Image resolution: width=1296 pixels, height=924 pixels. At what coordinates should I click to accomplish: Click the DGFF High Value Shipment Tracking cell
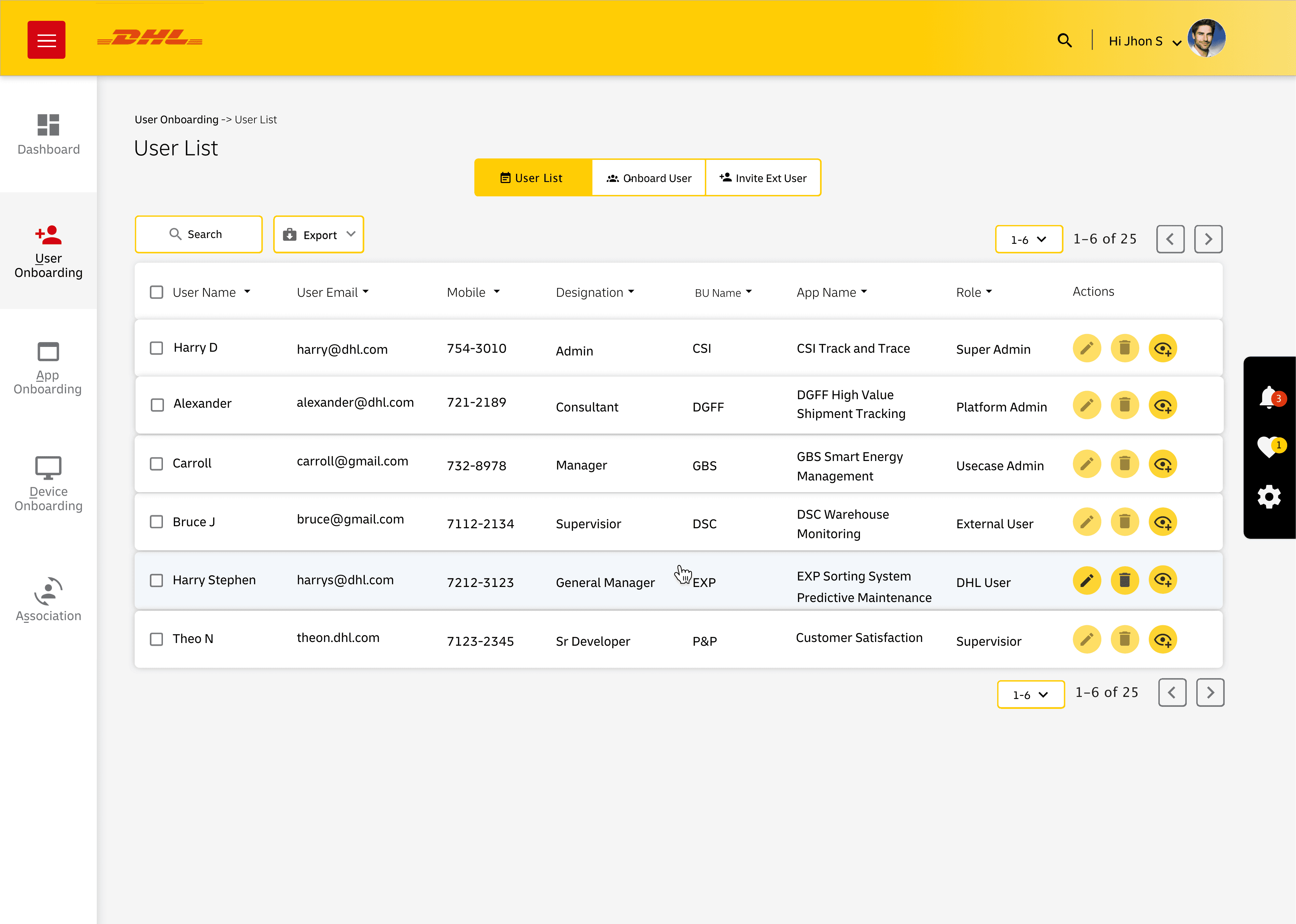(x=851, y=405)
